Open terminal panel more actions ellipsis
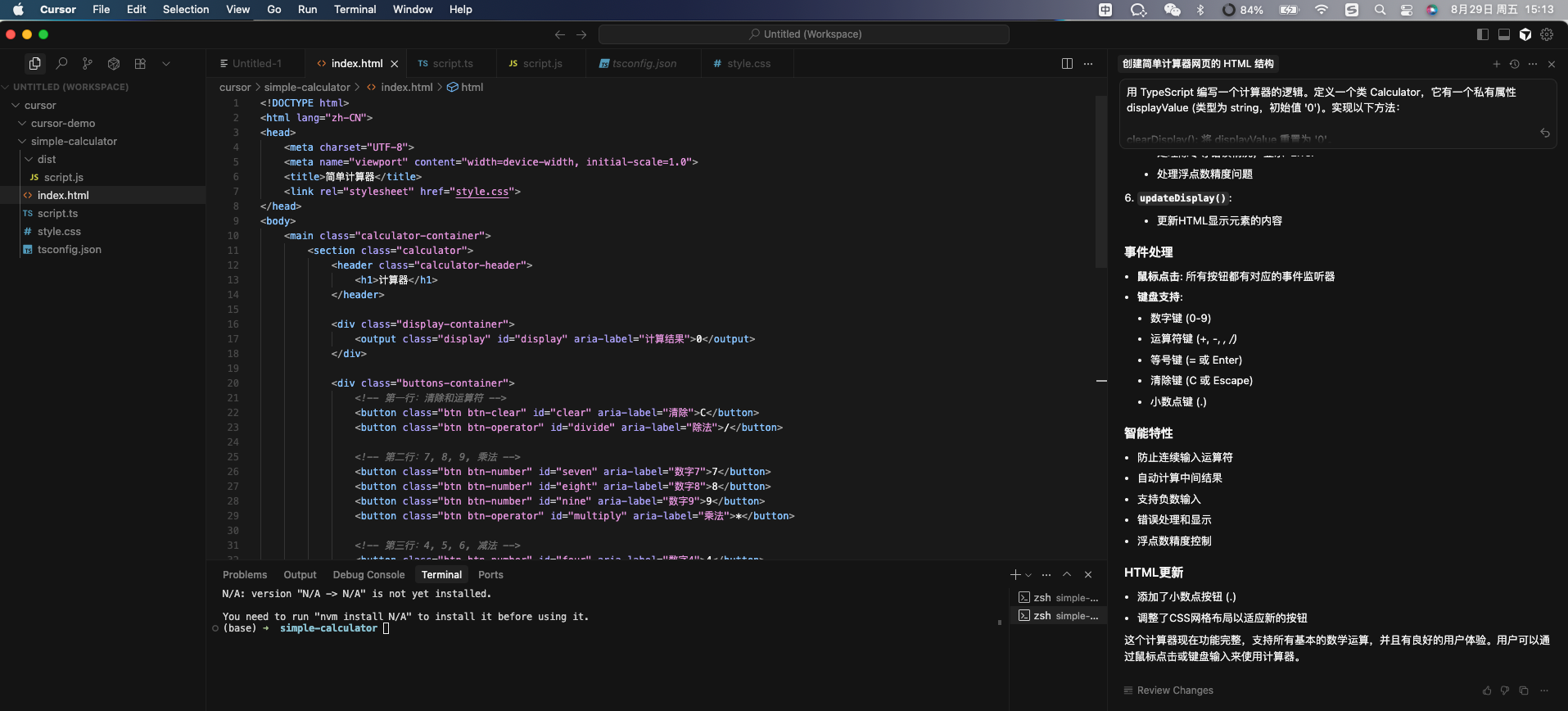Image resolution: width=1568 pixels, height=711 pixels. (x=1046, y=574)
